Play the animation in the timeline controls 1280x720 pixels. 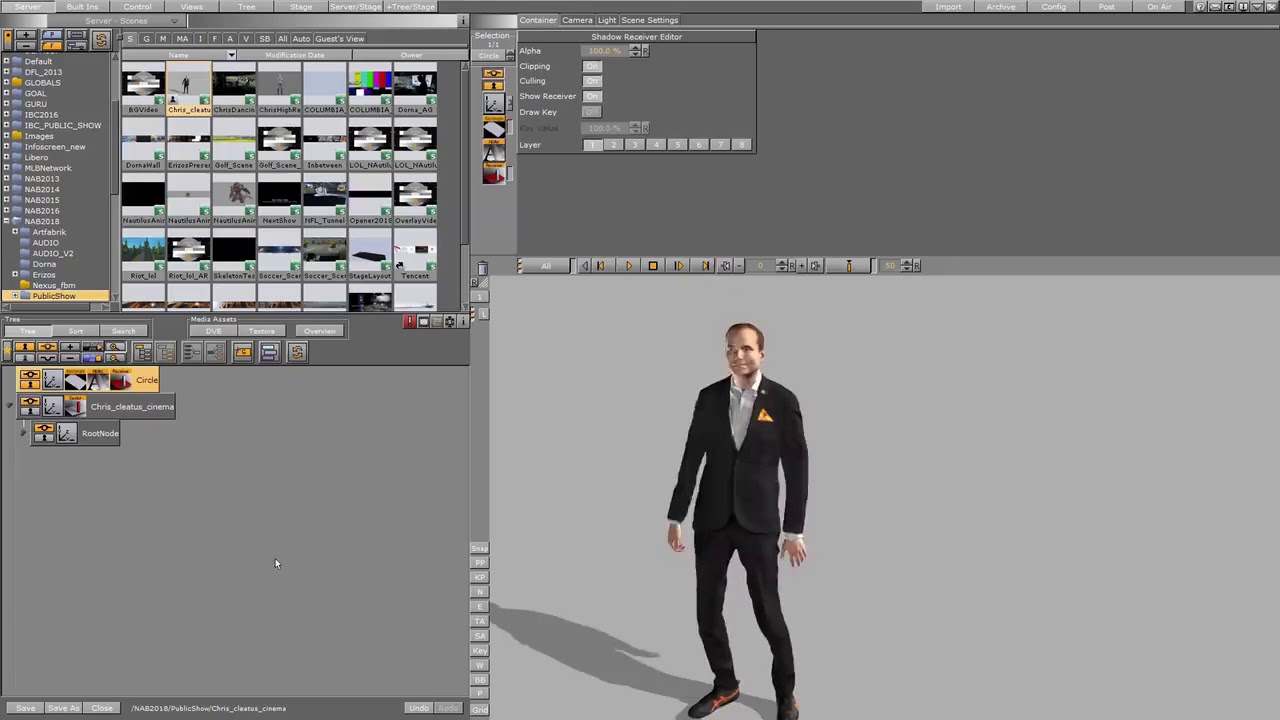pyautogui.click(x=629, y=266)
